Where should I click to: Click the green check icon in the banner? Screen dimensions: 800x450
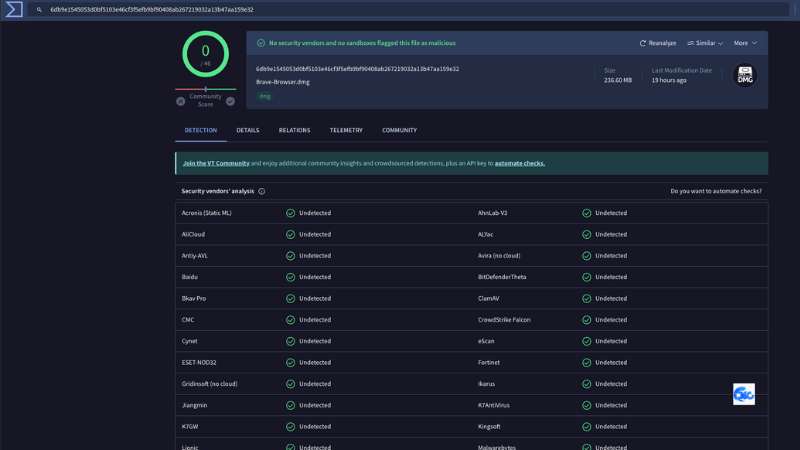(x=261, y=43)
